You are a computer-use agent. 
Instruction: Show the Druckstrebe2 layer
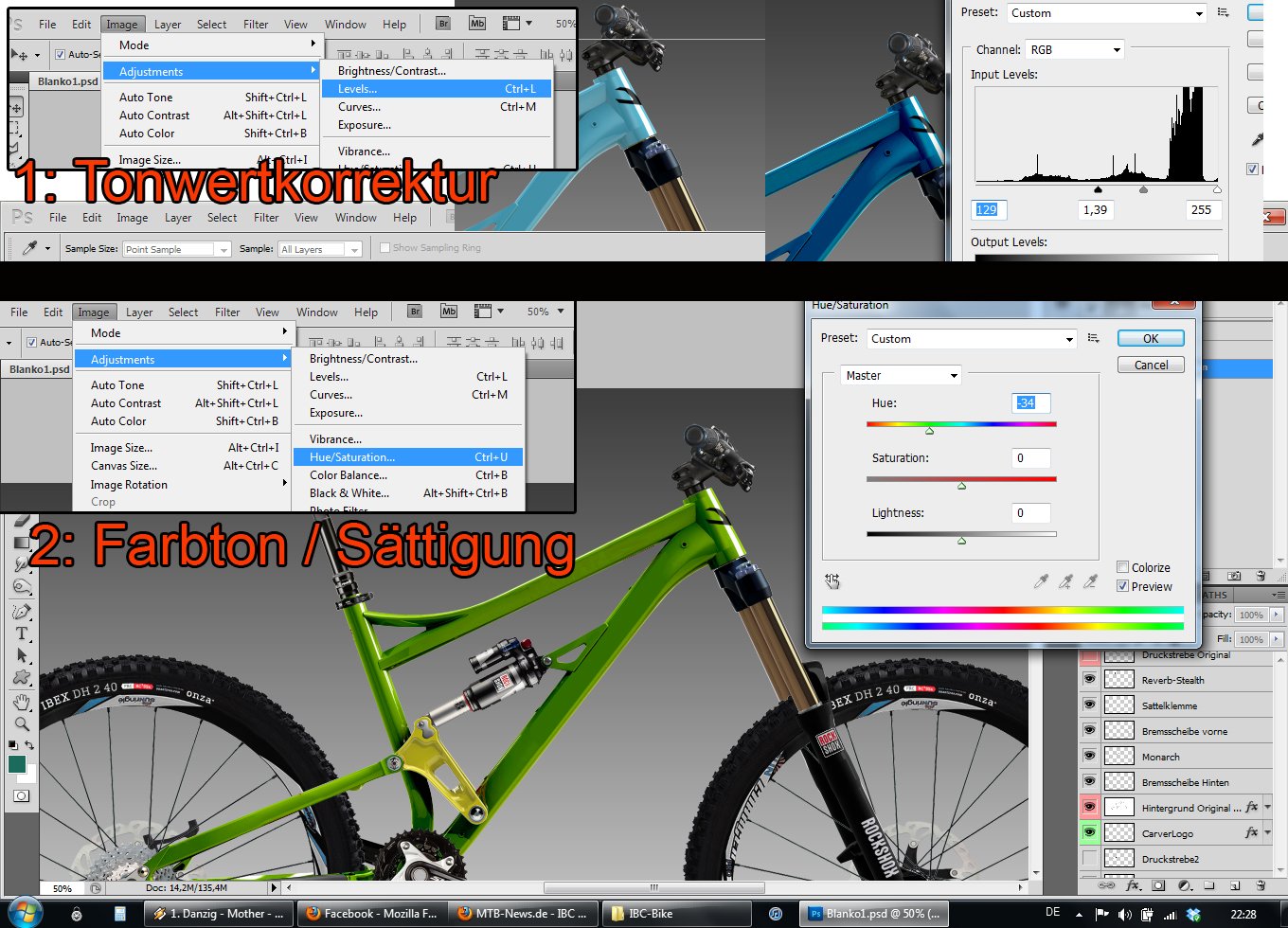click(1089, 858)
